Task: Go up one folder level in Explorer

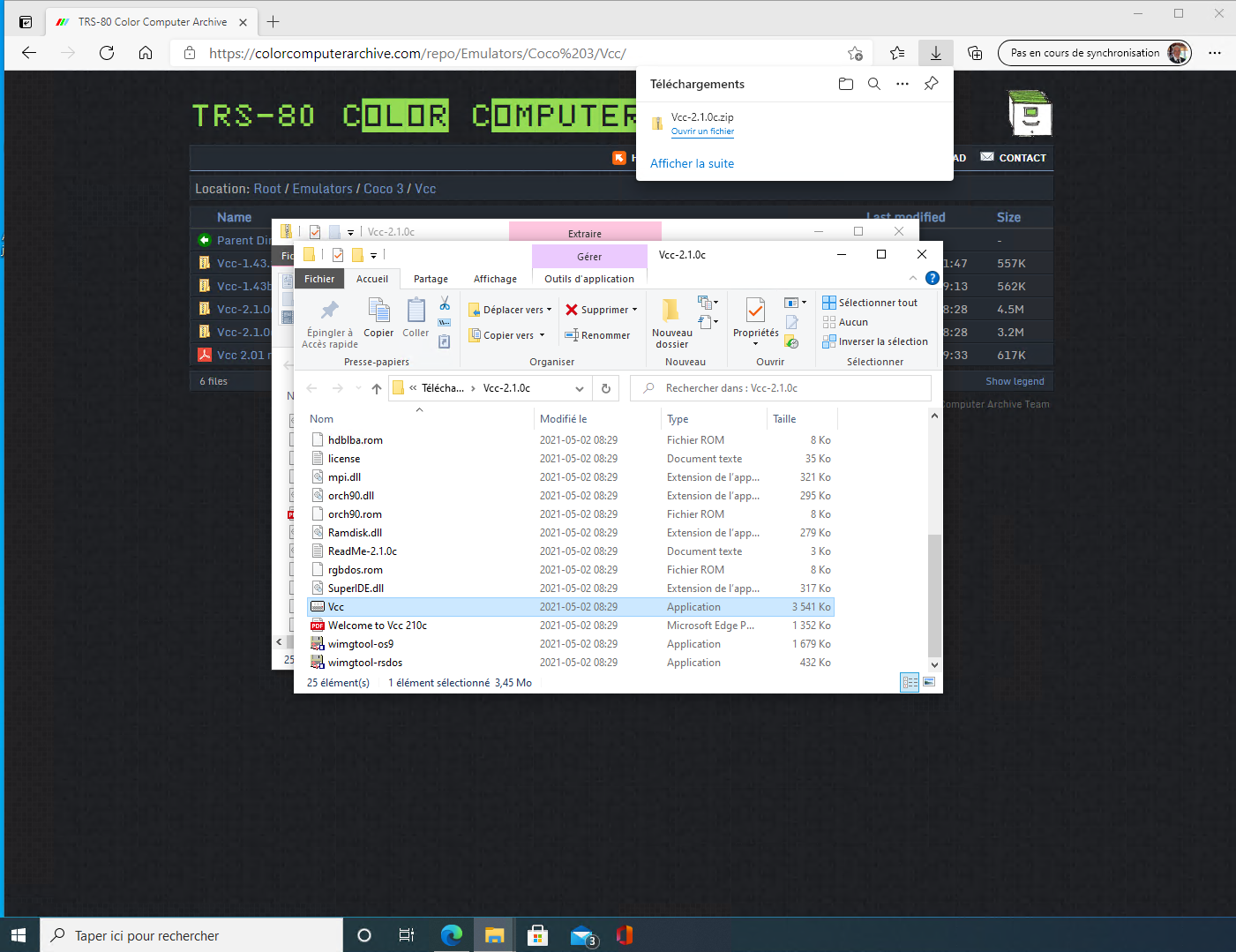Action: pos(377,388)
